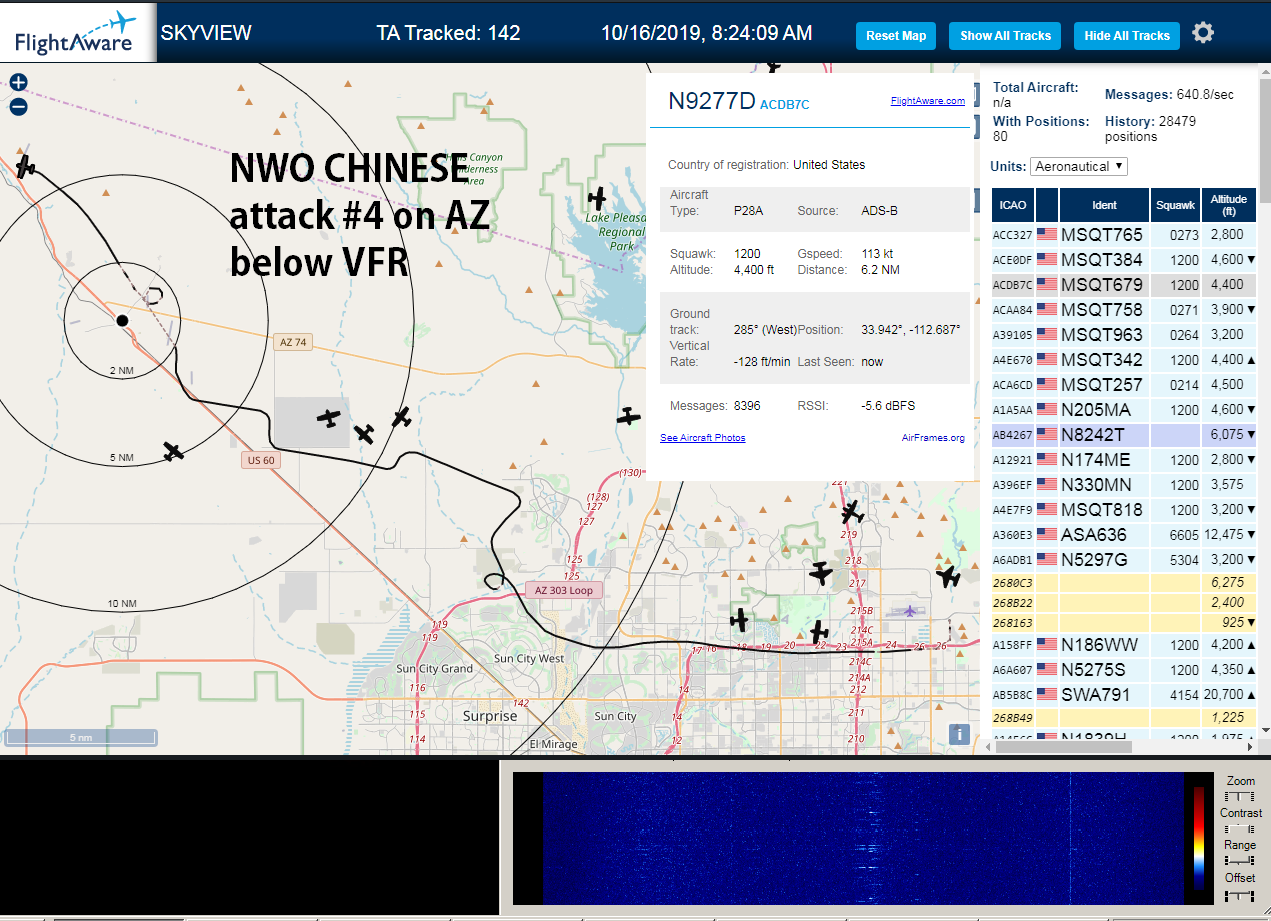The width and height of the screenshot is (1271, 921).
Task: Select the N174ME aircraft row
Action: click(1124, 460)
